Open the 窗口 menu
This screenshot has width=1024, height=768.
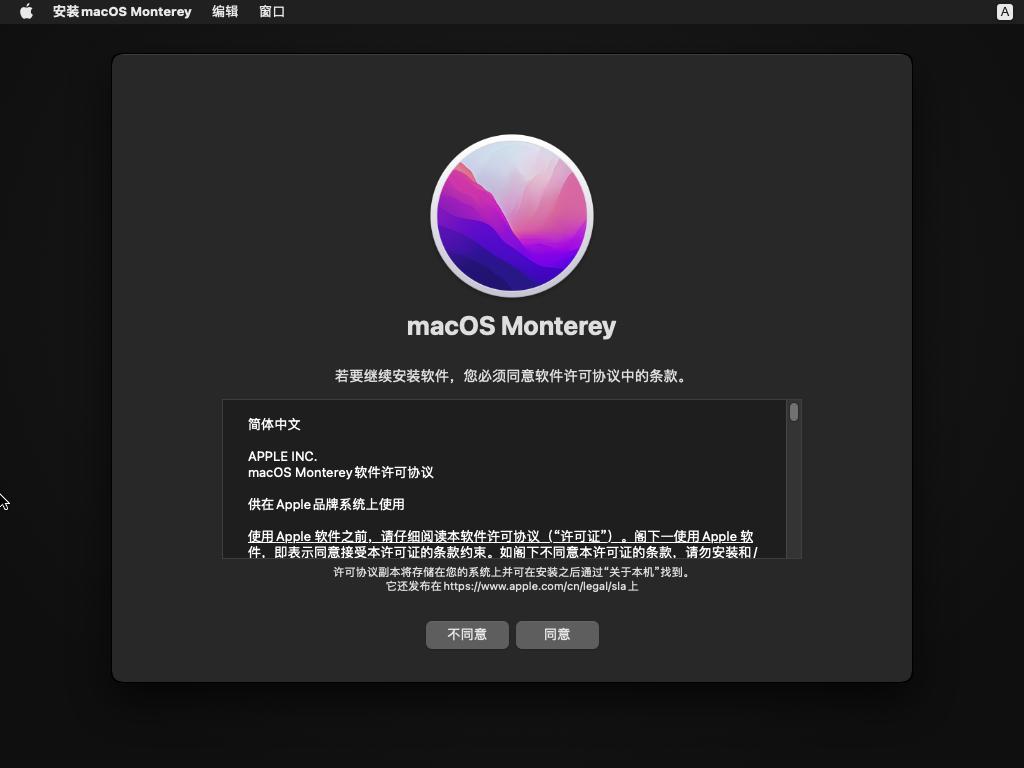(272, 11)
